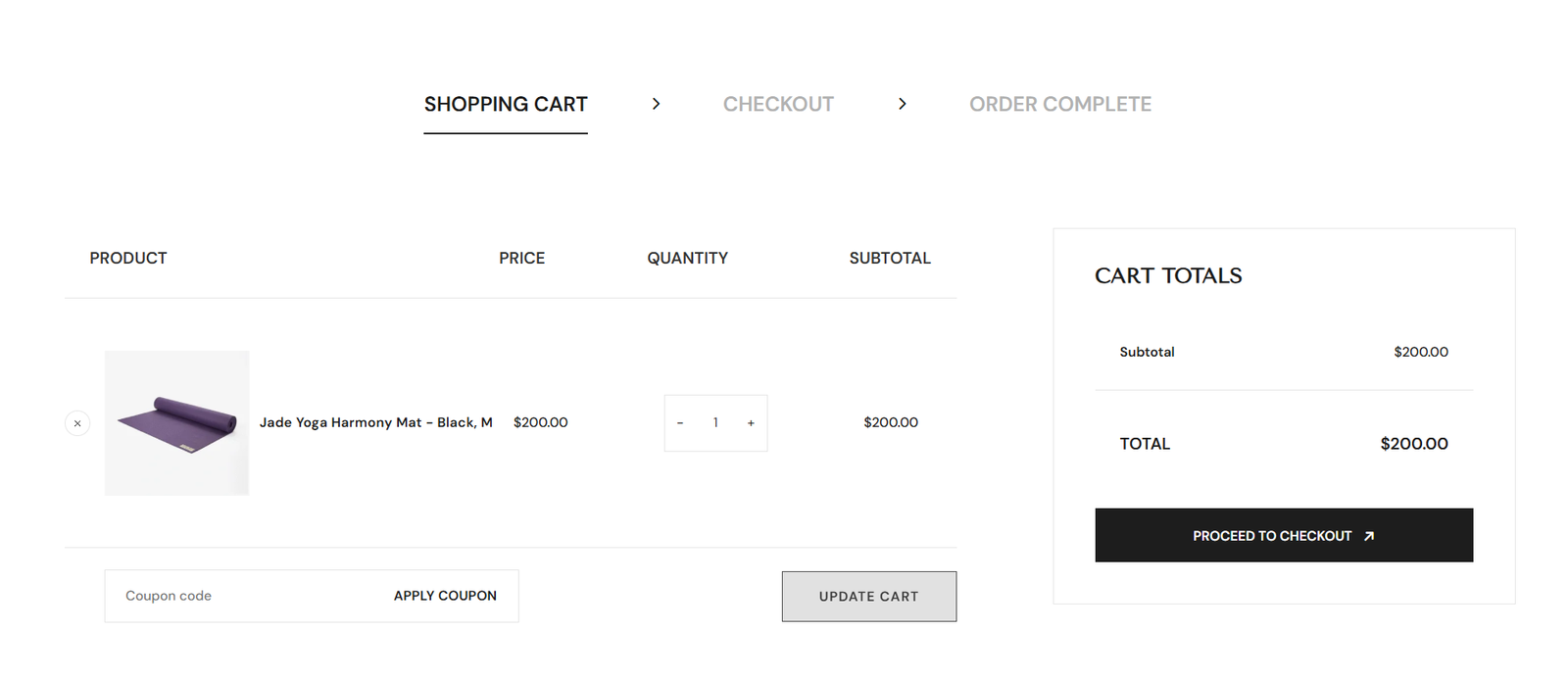The image size is (1568, 679).
Task: Click the Cart Totals heading
Action: click(1168, 276)
